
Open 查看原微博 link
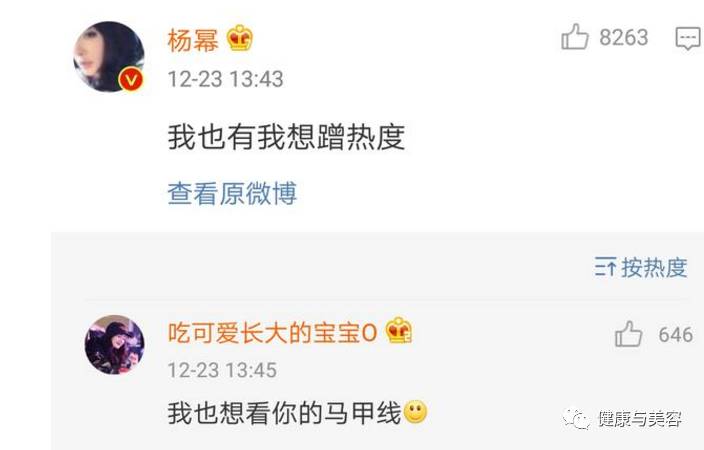coord(232,193)
